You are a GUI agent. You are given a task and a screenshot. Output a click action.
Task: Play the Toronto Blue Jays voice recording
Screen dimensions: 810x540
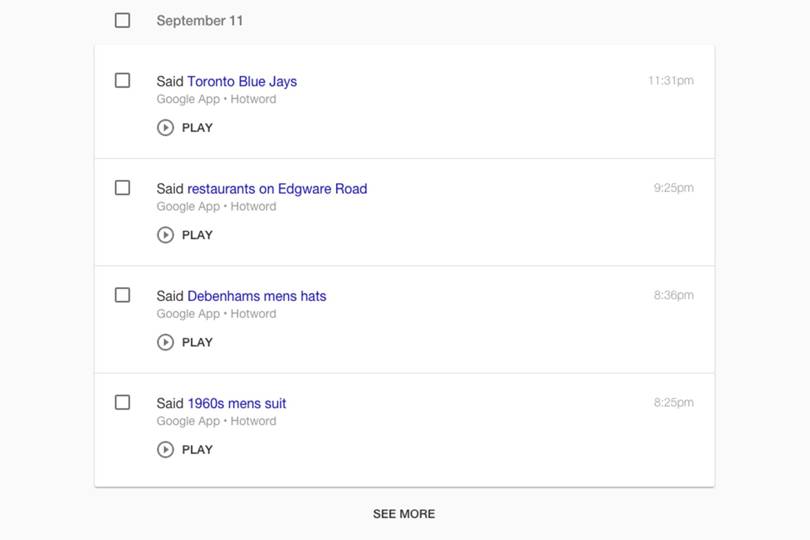pyautogui.click(x=185, y=128)
